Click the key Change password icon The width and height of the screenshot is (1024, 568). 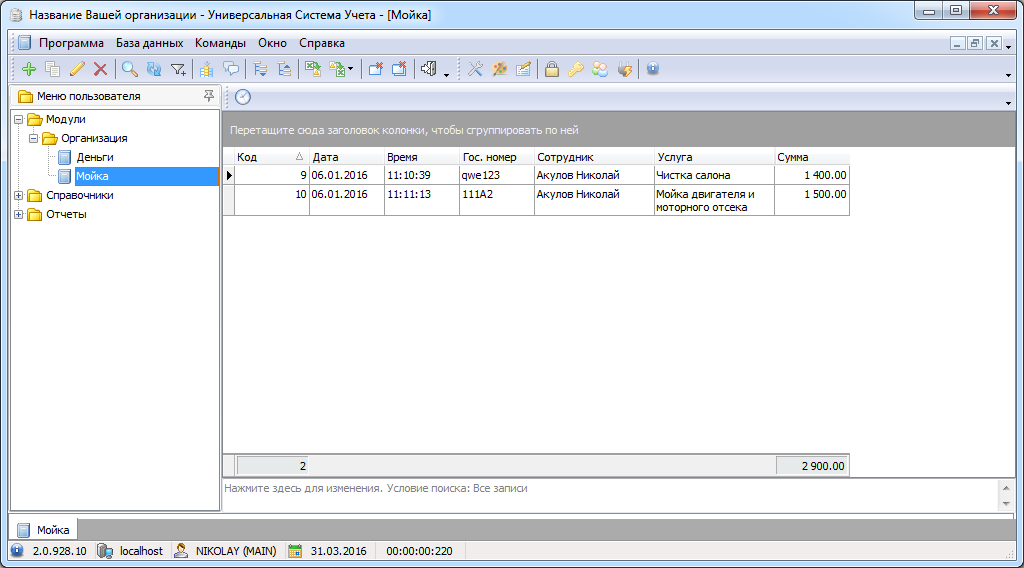pos(575,69)
